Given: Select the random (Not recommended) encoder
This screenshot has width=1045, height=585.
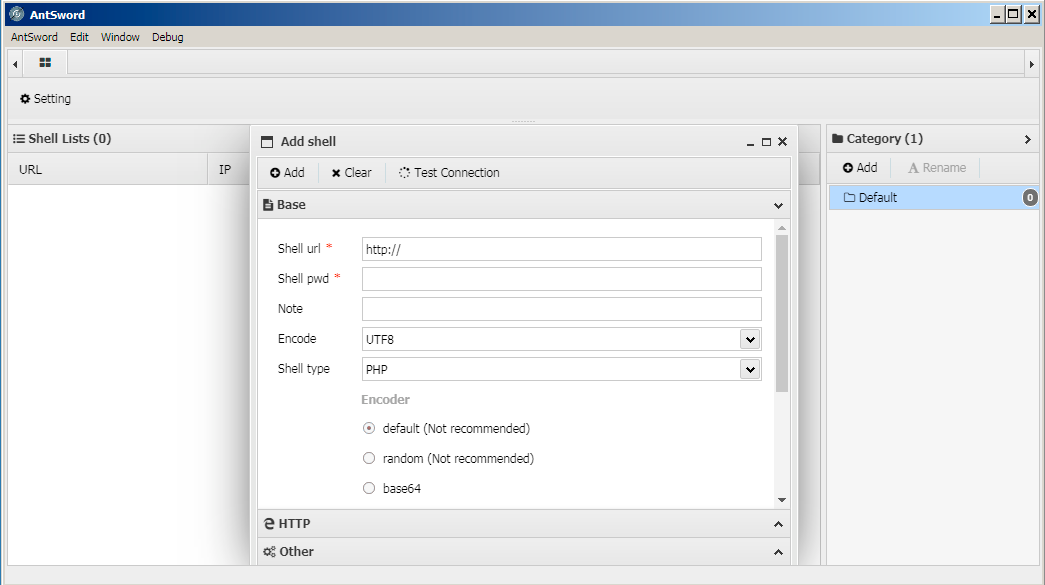Looking at the screenshot, I should click(x=369, y=458).
